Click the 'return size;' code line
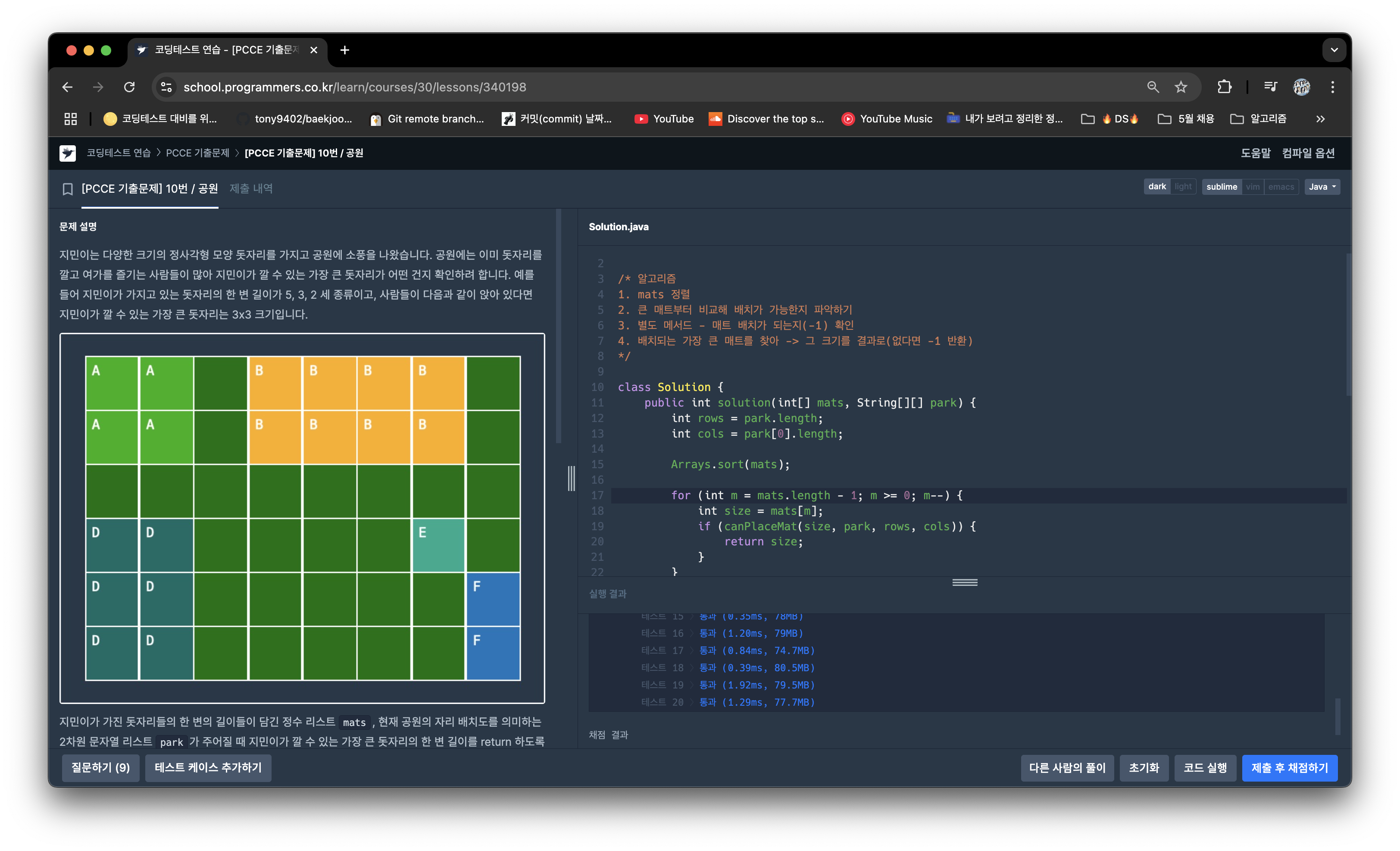This screenshot has width=1400, height=851. point(763,541)
